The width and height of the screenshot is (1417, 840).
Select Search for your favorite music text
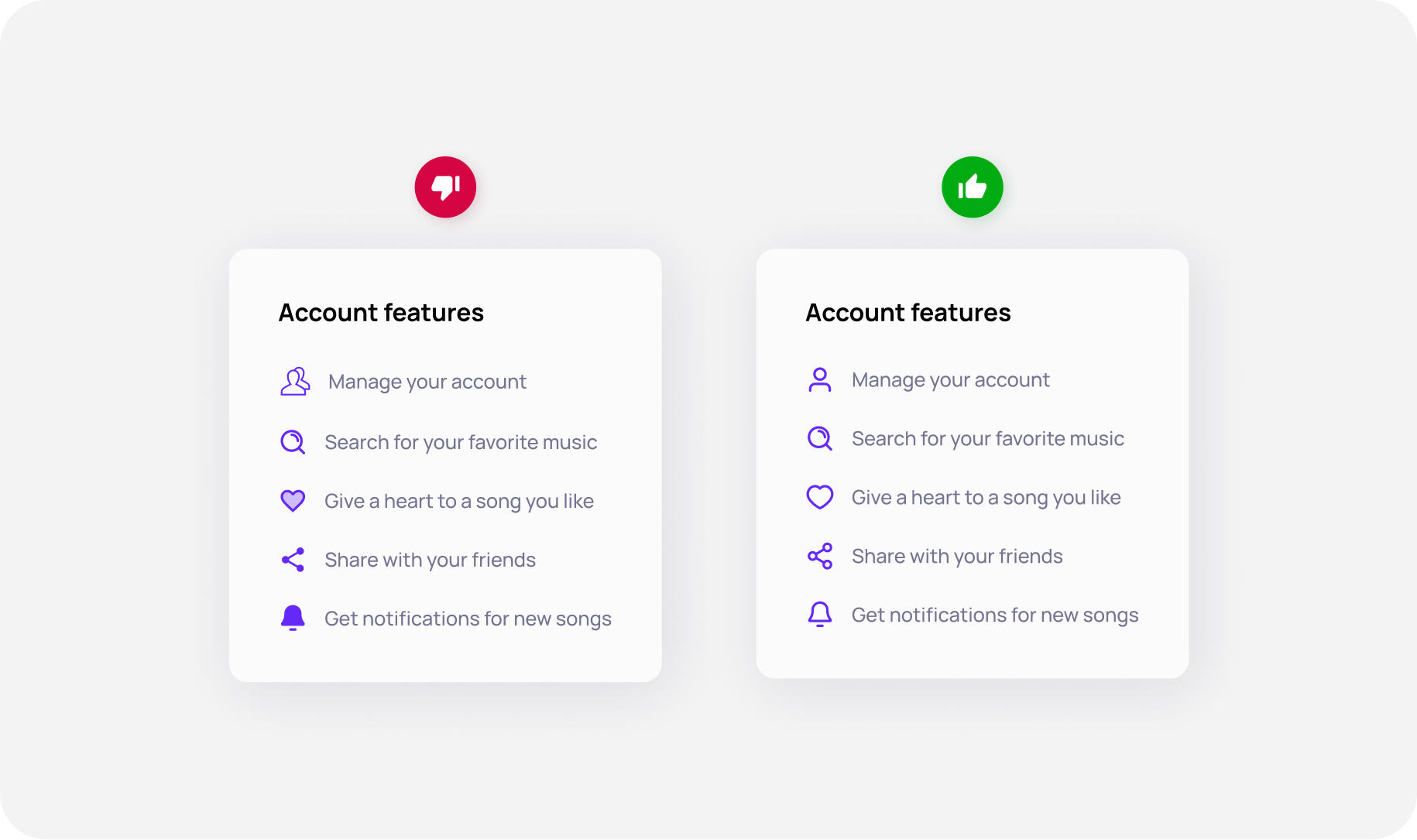(461, 442)
